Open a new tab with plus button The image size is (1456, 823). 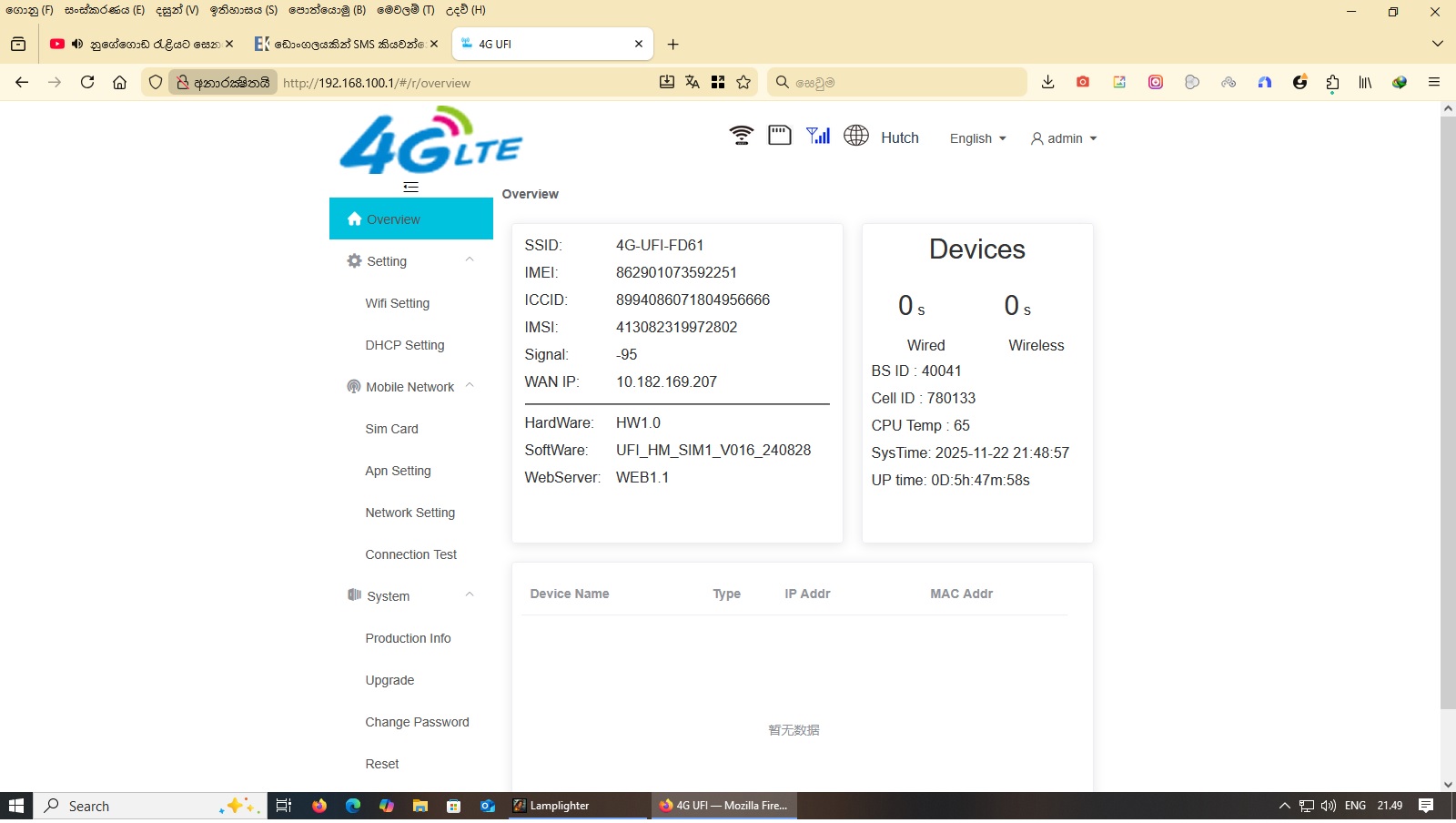pos(672,44)
